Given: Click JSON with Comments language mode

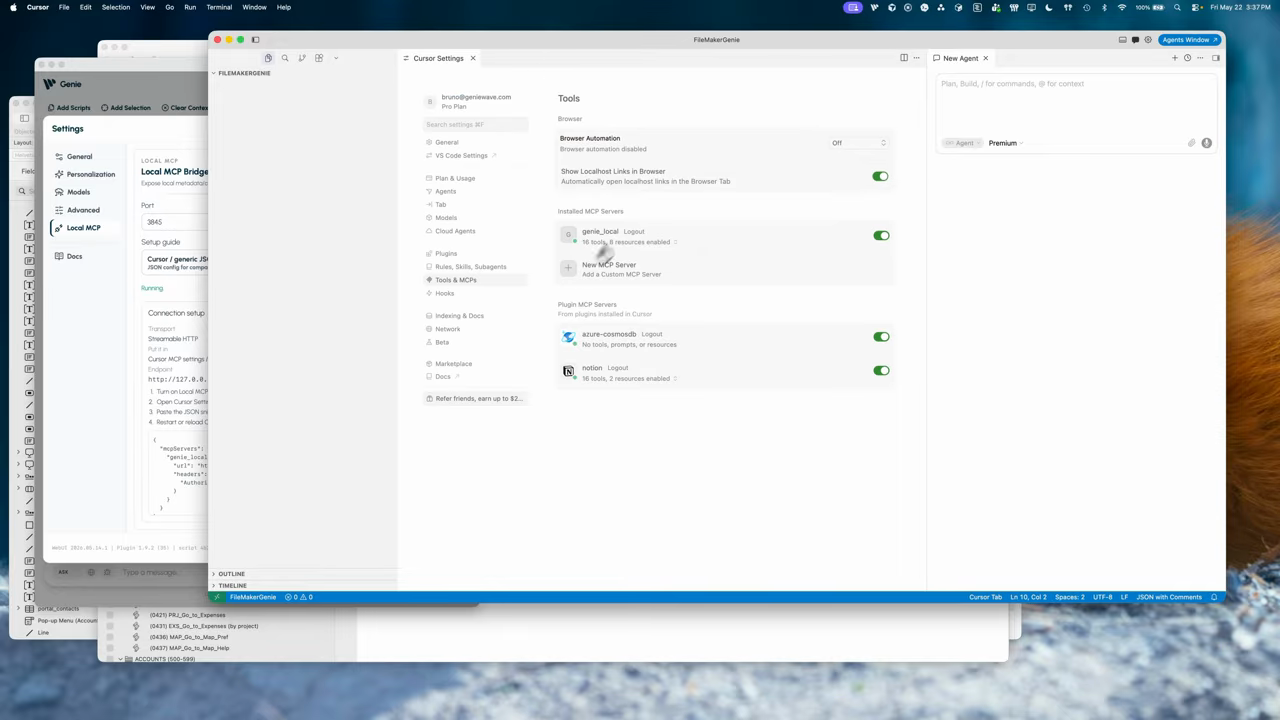Looking at the screenshot, I should (x=1169, y=597).
